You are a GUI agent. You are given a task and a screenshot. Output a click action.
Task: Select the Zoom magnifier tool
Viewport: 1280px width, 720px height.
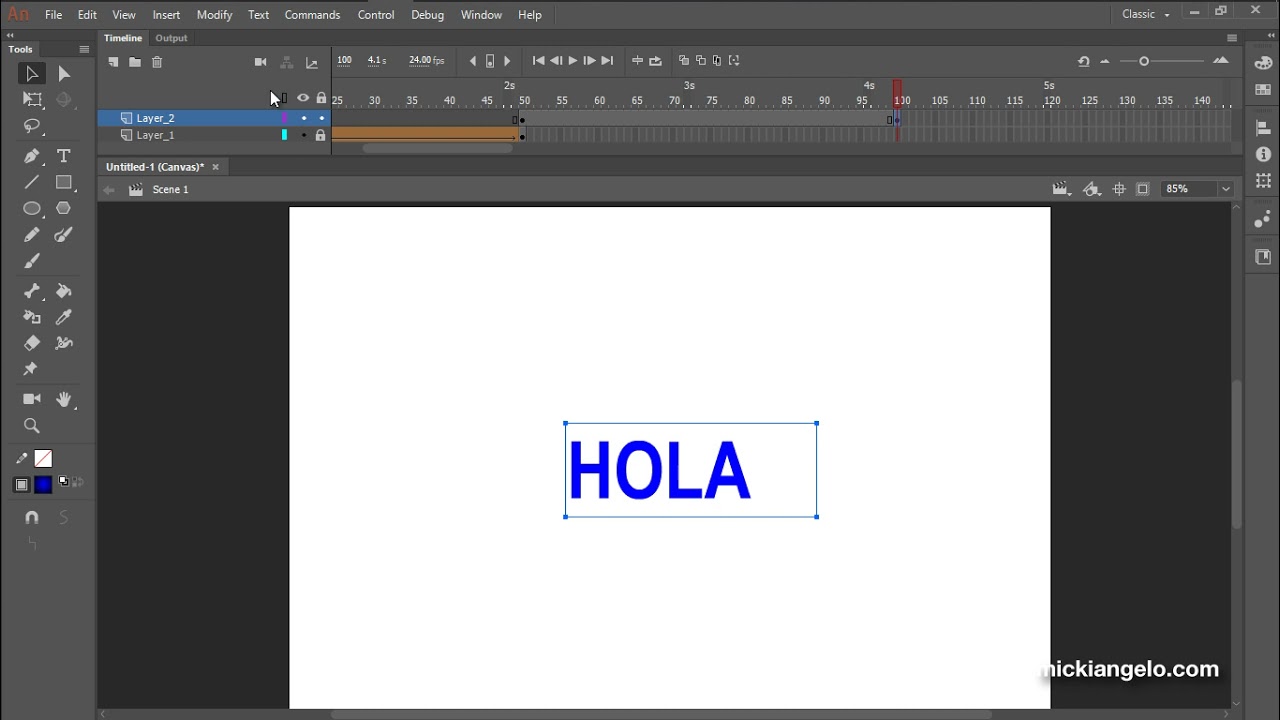[x=32, y=426]
